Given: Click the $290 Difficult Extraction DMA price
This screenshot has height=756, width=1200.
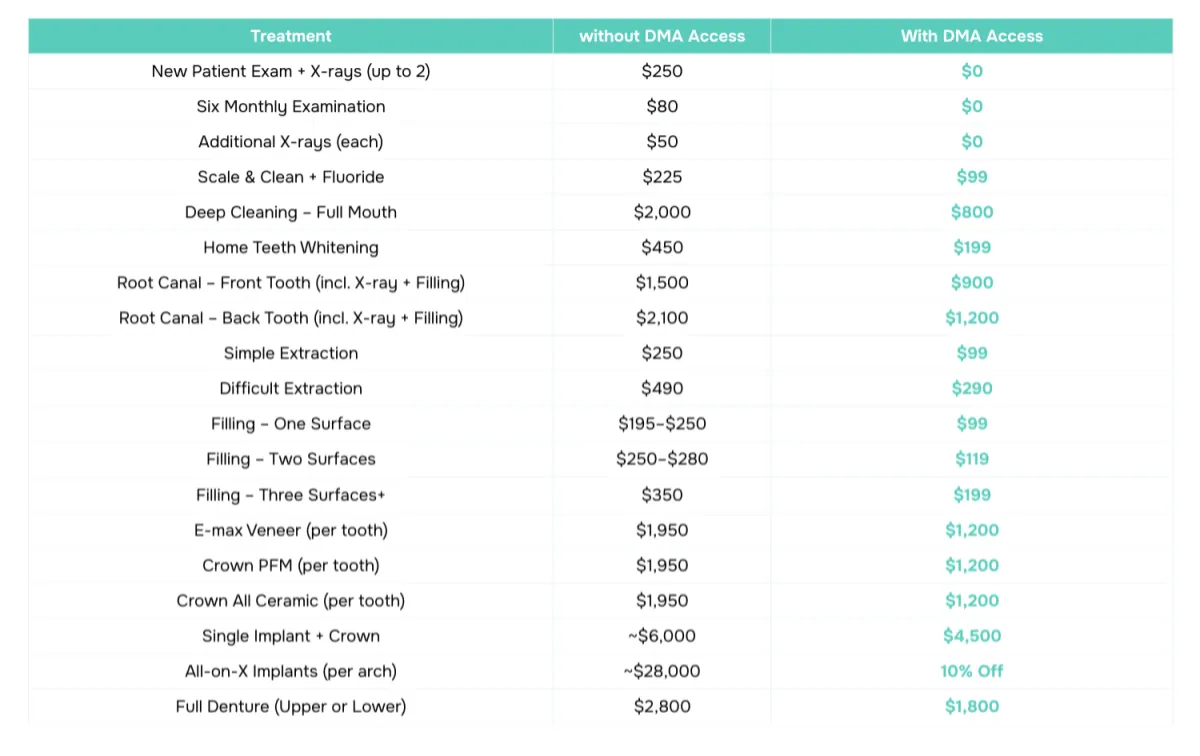Looking at the screenshot, I should point(971,388).
